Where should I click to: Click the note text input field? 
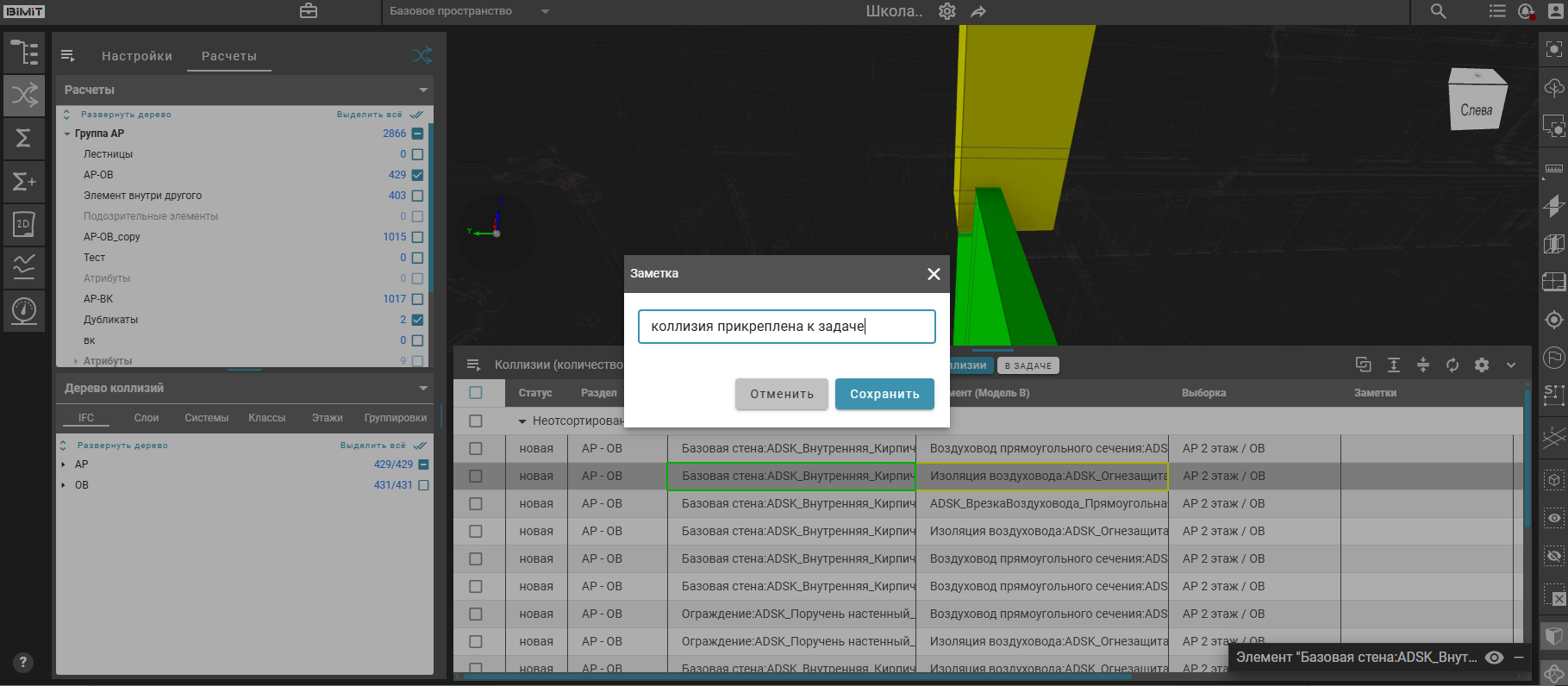786,327
